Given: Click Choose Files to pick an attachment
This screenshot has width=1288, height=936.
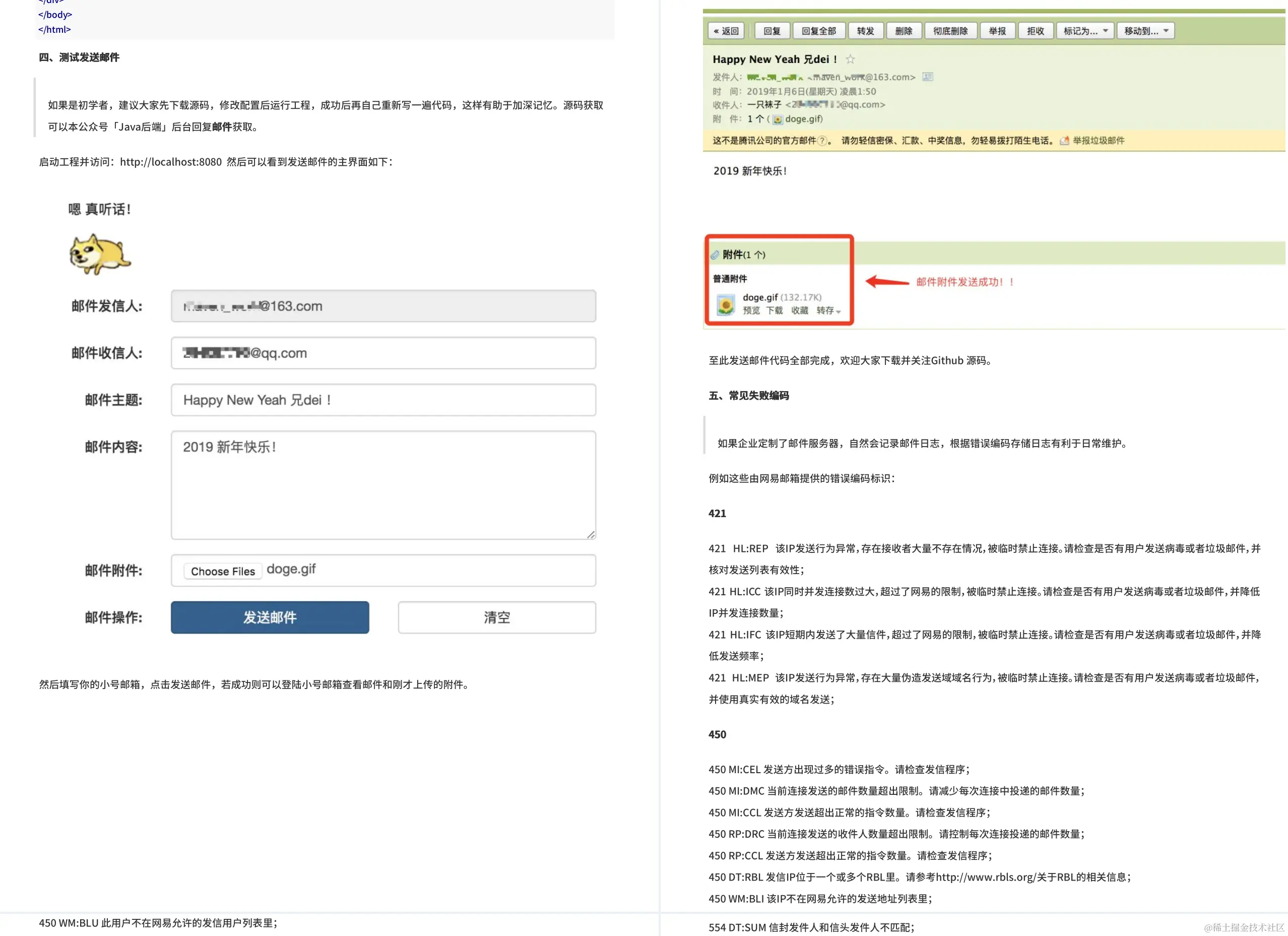Looking at the screenshot, I should (222, 571).
